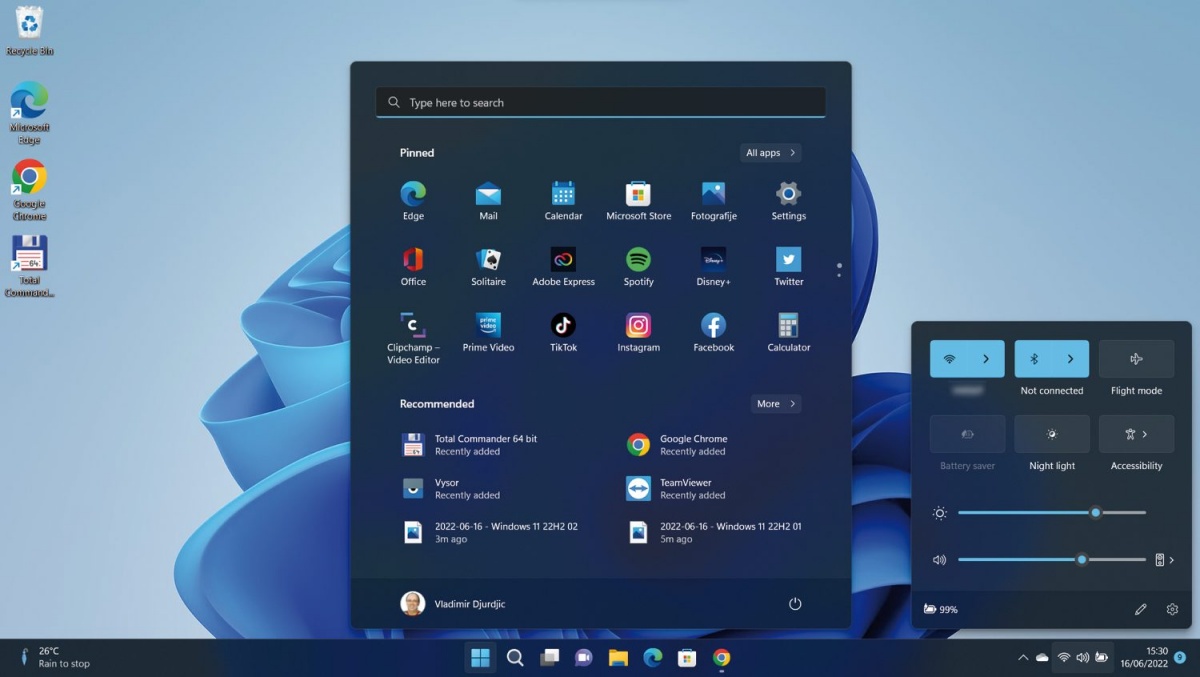1200x677 pixels.
Task: Launch the TikTok app
Action: coord(563,333)
